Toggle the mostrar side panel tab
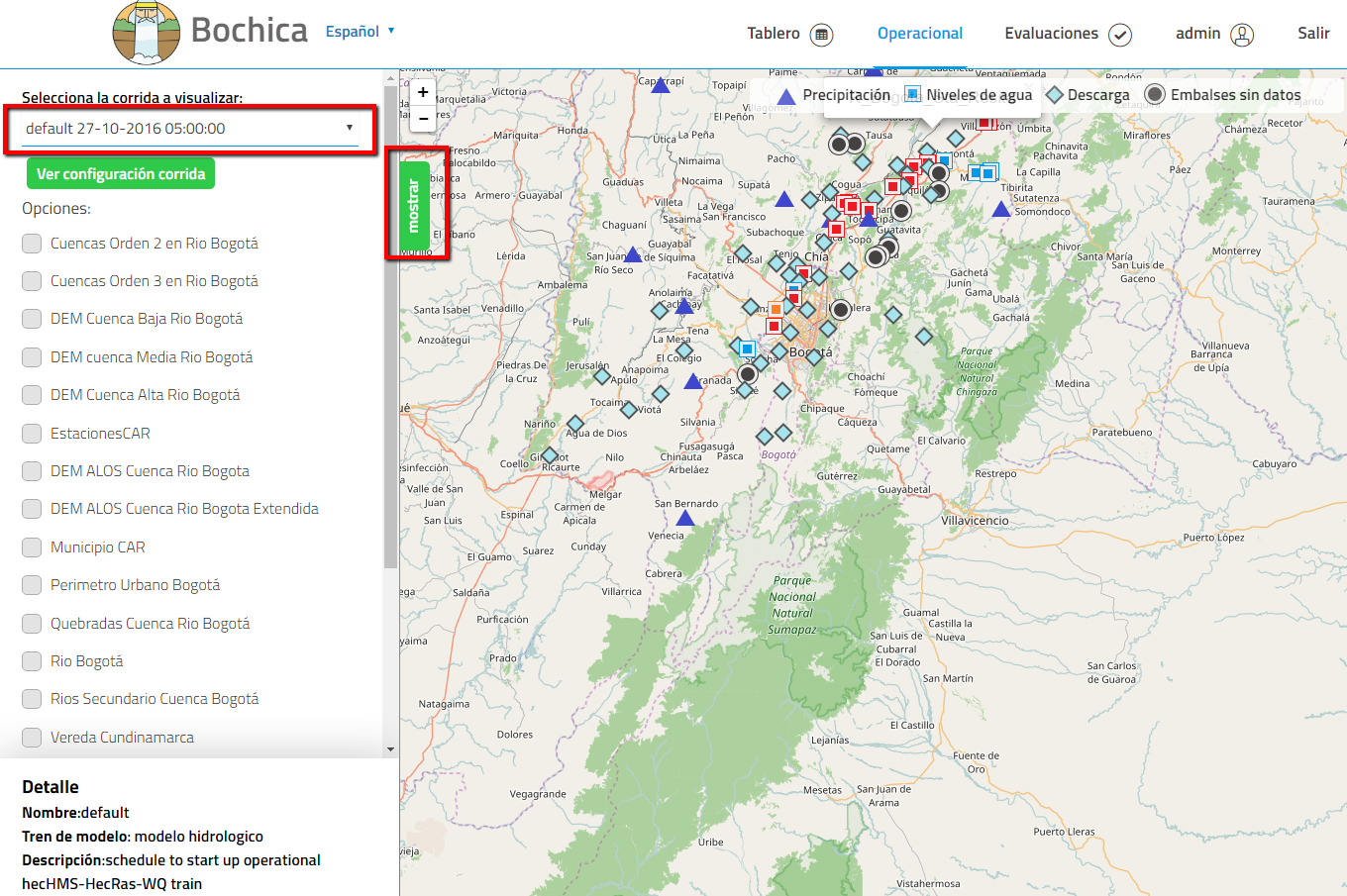 (414, 207)
